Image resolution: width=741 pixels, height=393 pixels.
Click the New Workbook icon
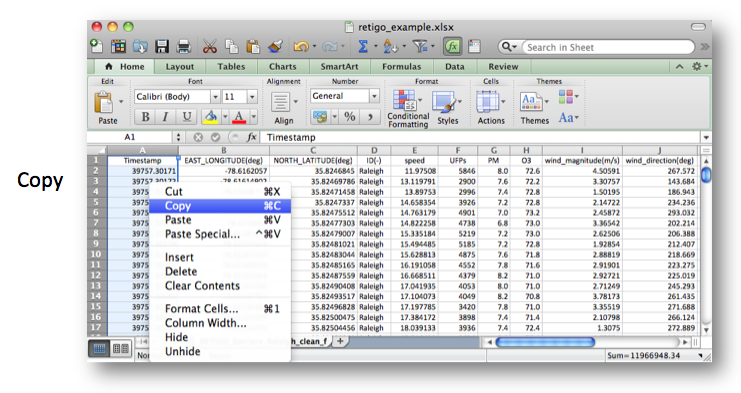point(96,46)
